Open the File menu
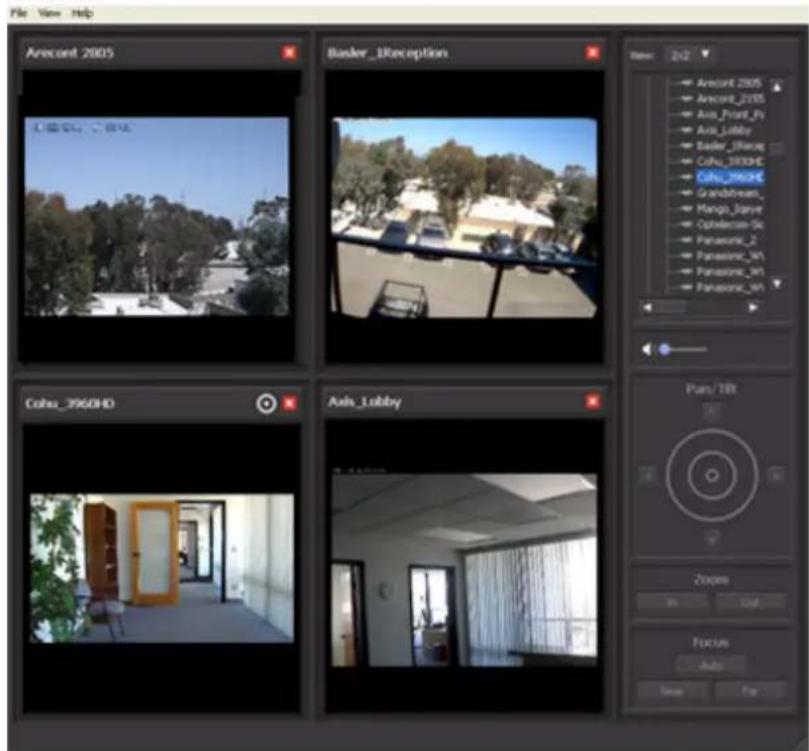809x751 pixels. click(19, 13)
